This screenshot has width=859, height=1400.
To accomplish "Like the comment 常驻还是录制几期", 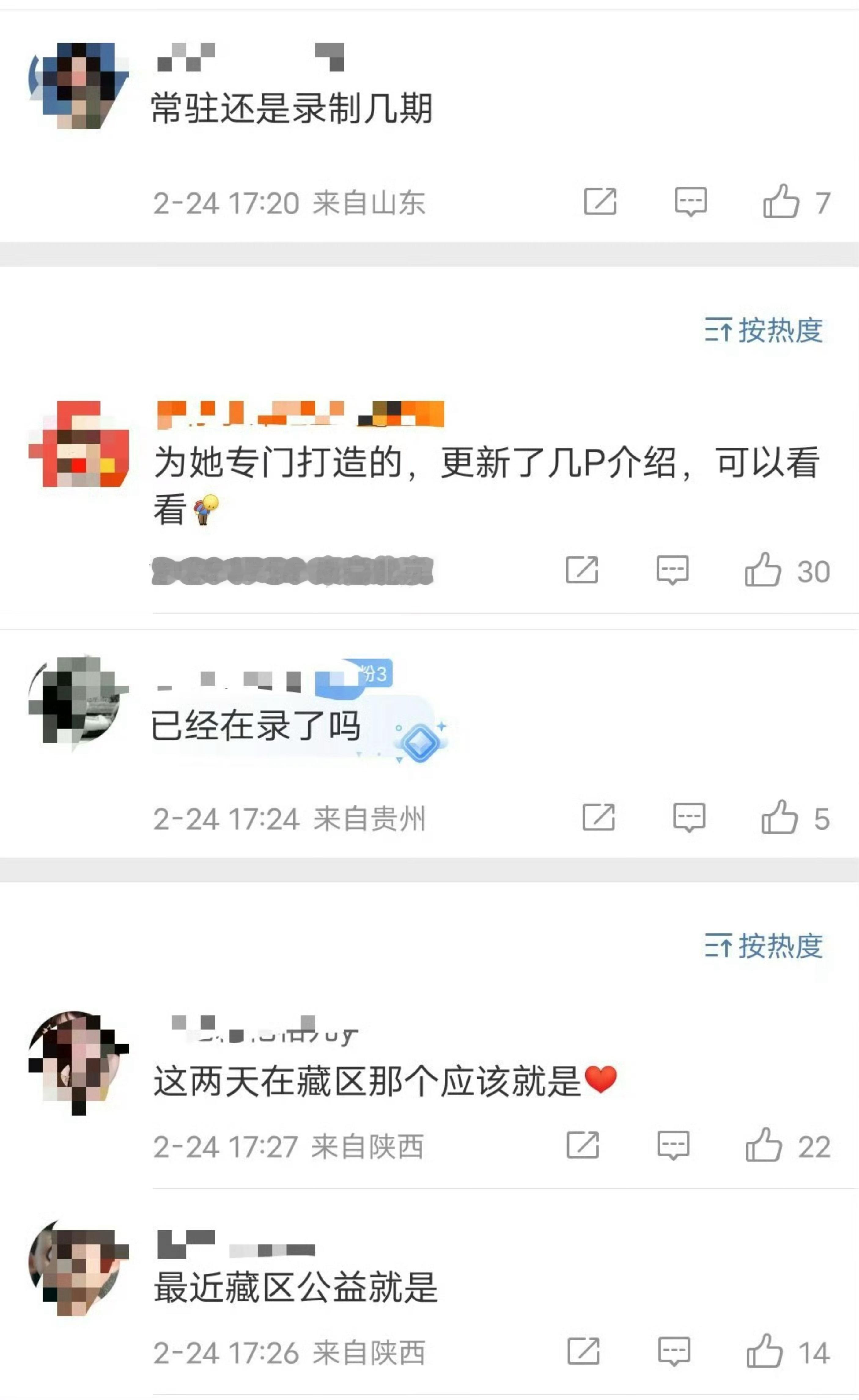I will (x=781, y=202).
